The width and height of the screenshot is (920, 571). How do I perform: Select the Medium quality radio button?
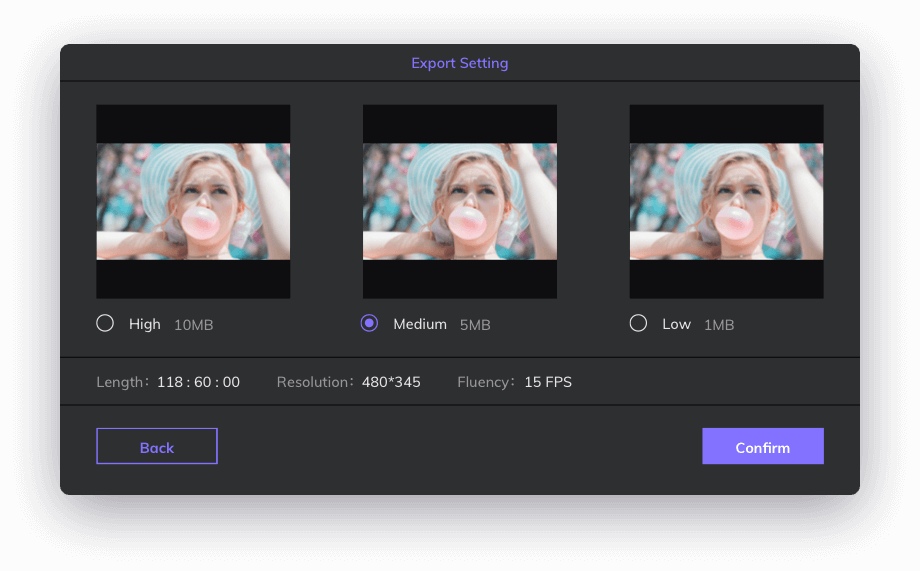(x=369, y=324)
